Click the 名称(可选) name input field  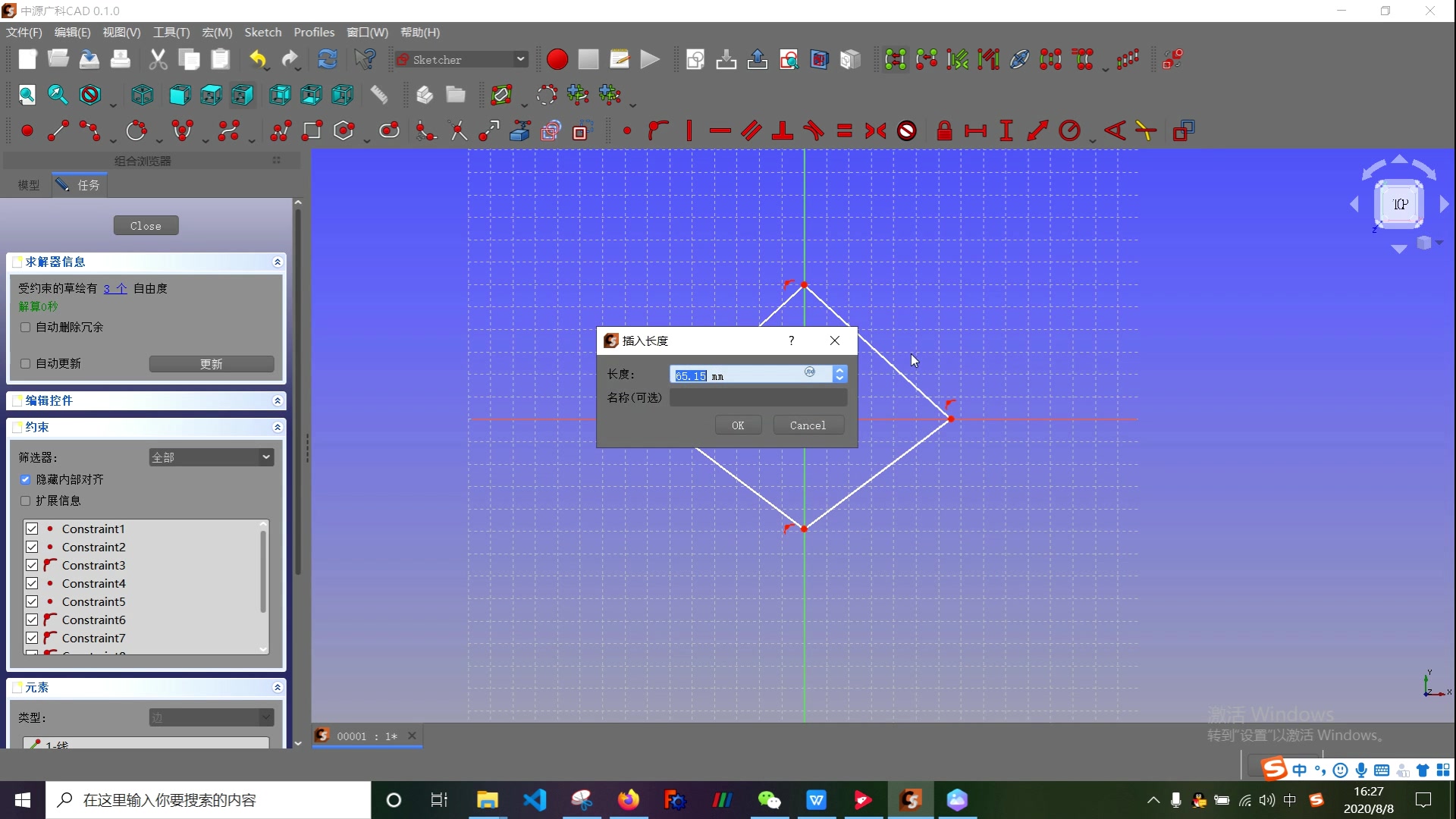pyautogui.click(x=758, y=397)
